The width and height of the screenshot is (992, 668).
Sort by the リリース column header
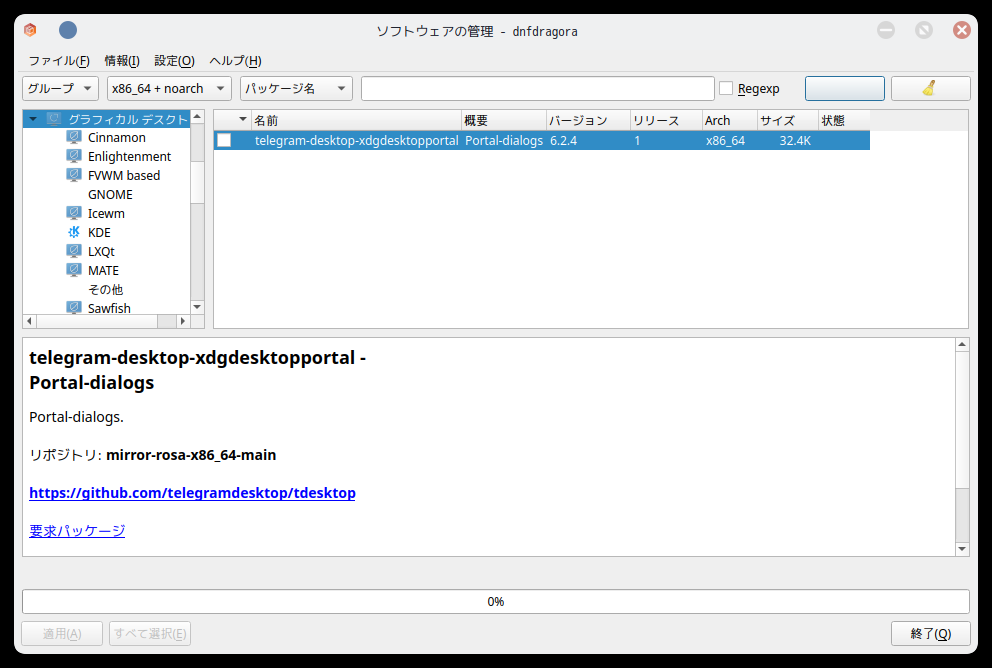coord(666,120)
